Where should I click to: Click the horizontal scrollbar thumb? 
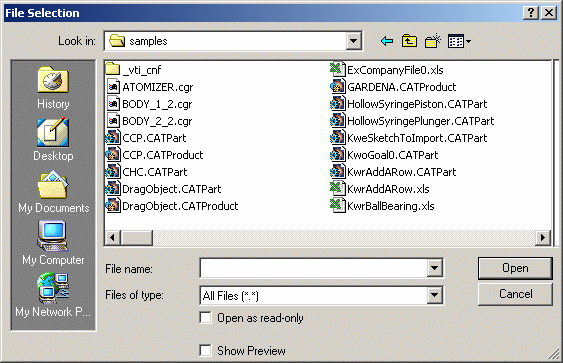(x=137, y=237)
